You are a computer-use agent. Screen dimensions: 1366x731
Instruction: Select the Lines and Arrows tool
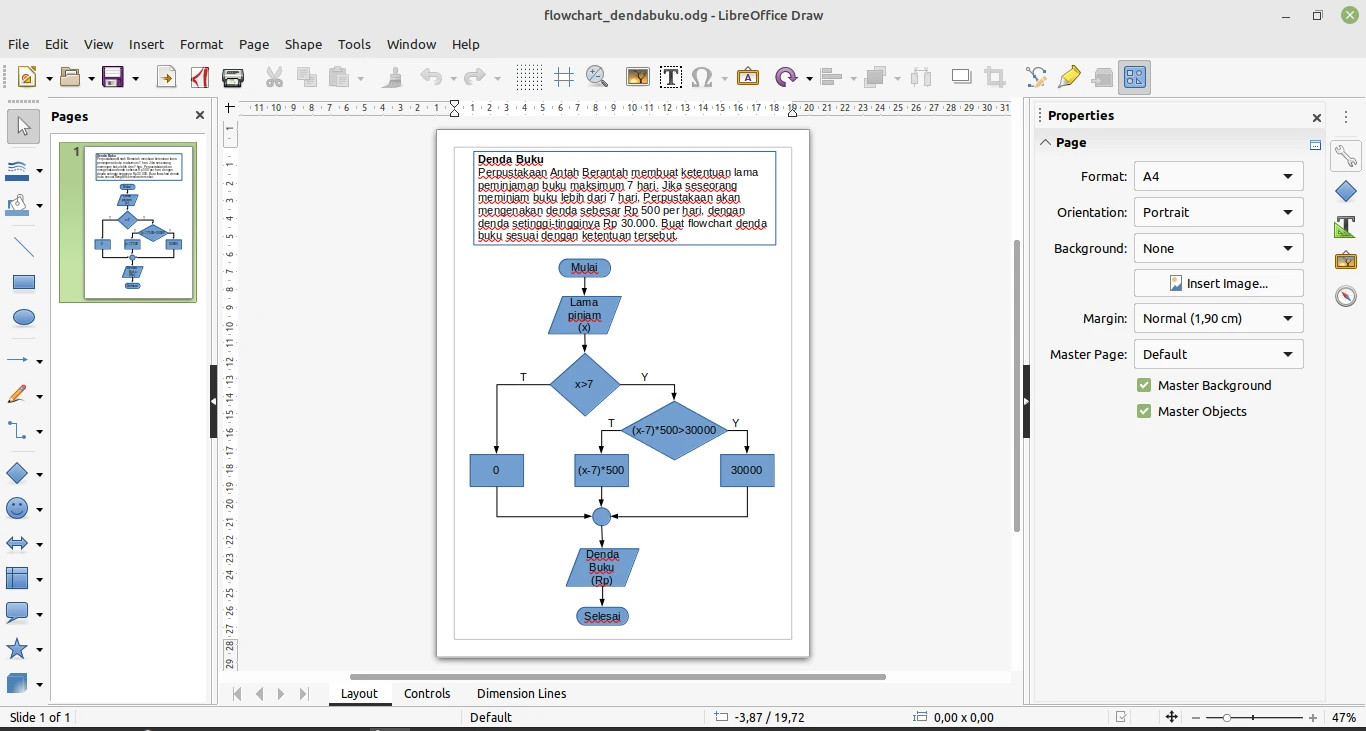pyautogui.click(x=18, y=360)
